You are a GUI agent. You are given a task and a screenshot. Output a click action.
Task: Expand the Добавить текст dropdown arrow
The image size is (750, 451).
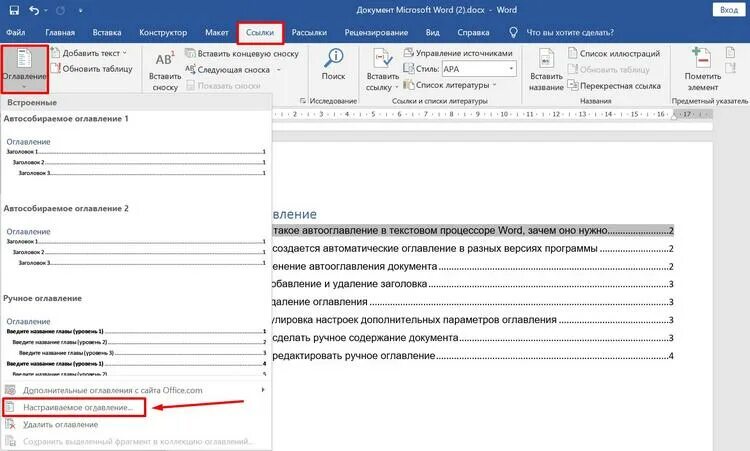(x=125, y=53)
